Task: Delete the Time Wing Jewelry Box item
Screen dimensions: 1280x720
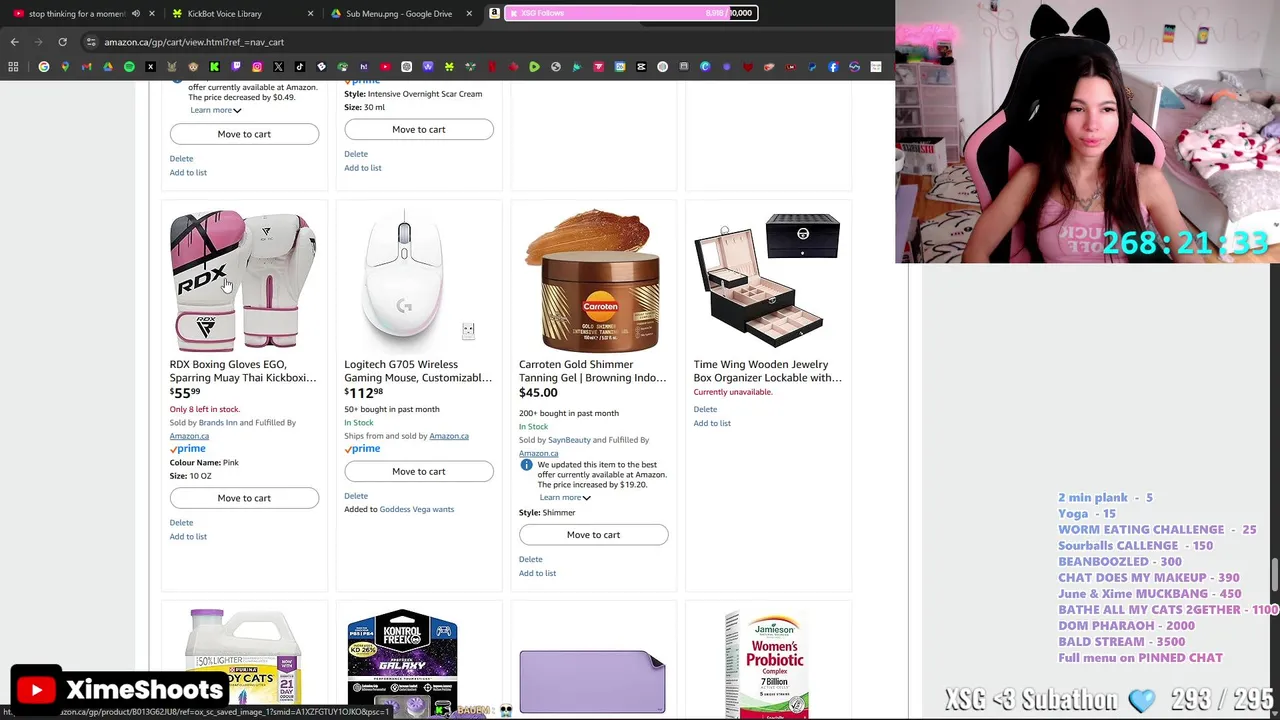Action: pyautogui.click(x=705, y=409)
